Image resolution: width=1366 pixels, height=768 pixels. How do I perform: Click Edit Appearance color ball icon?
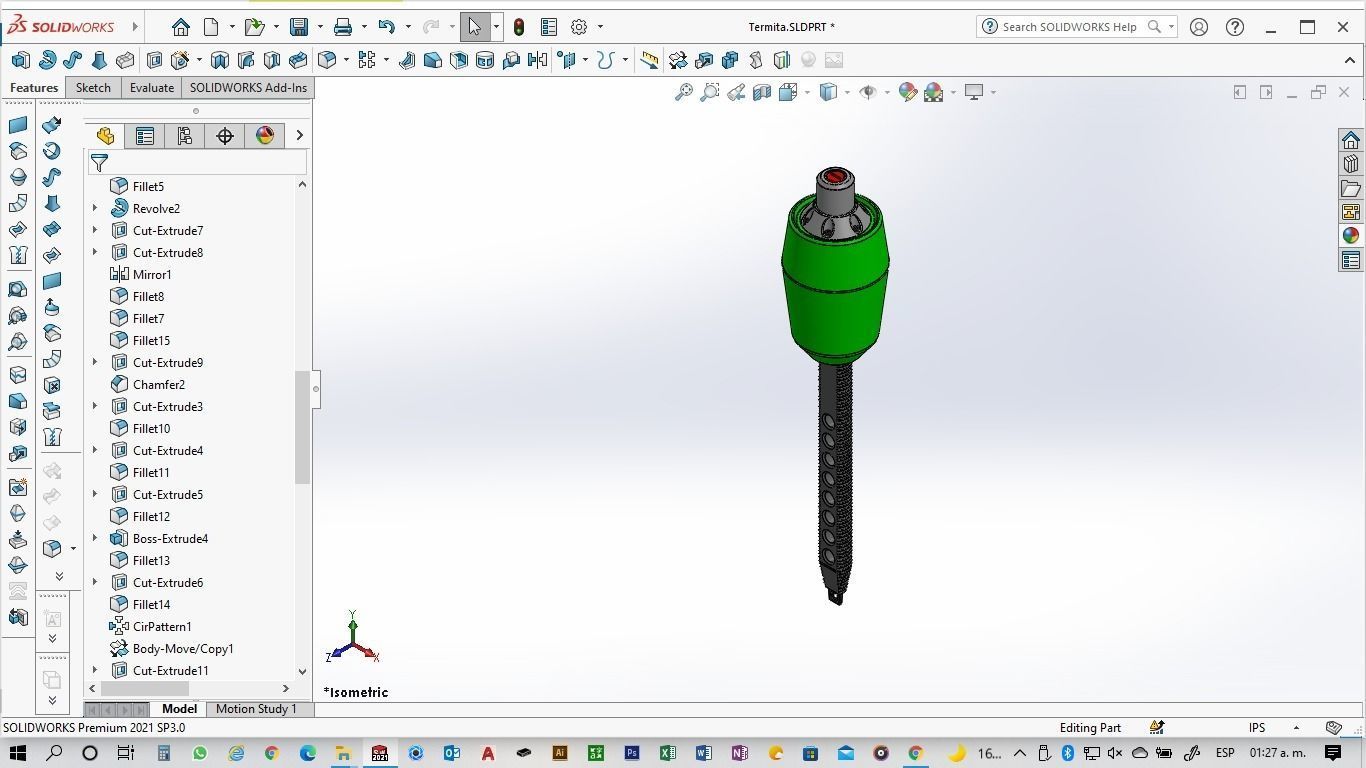tap(908, 92)
